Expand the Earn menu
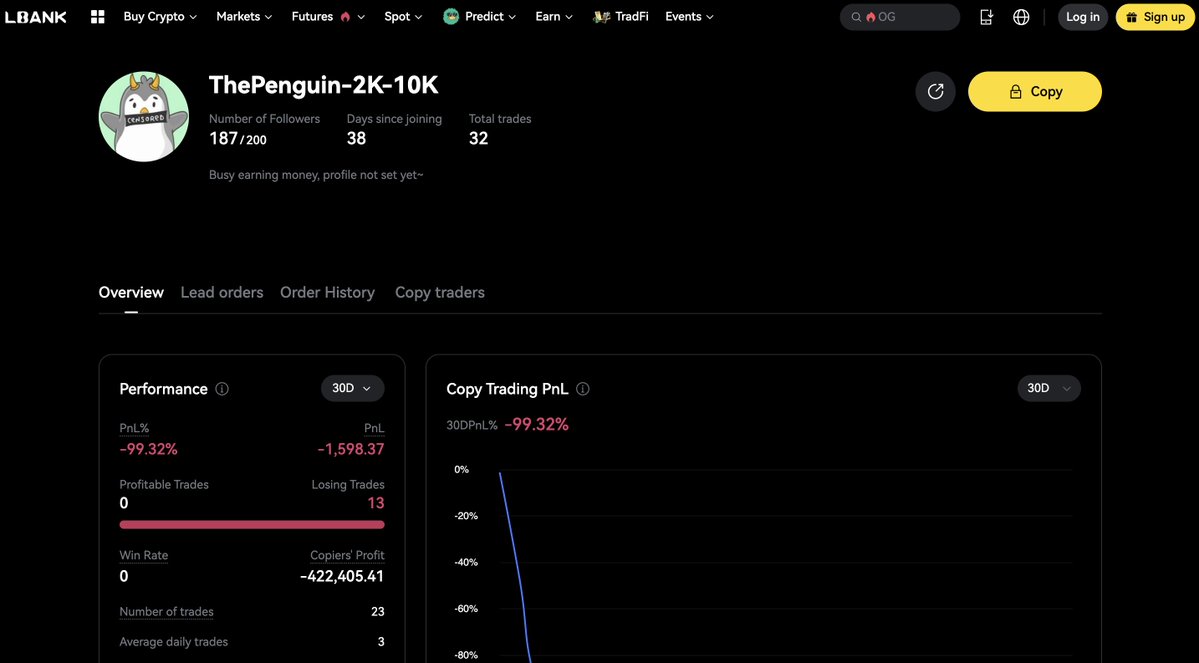Viewport: 1199px width, 663px height. [554, 17]
